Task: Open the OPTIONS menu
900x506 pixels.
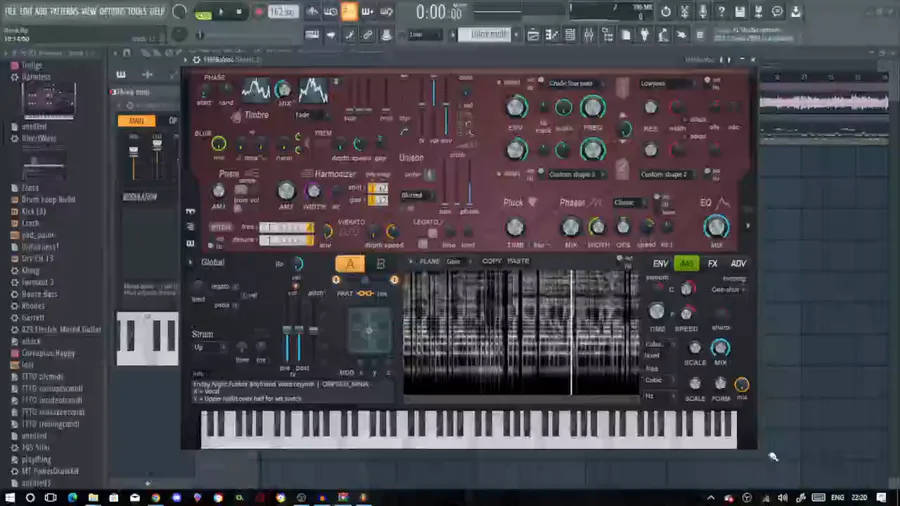Action: (111, 11)
